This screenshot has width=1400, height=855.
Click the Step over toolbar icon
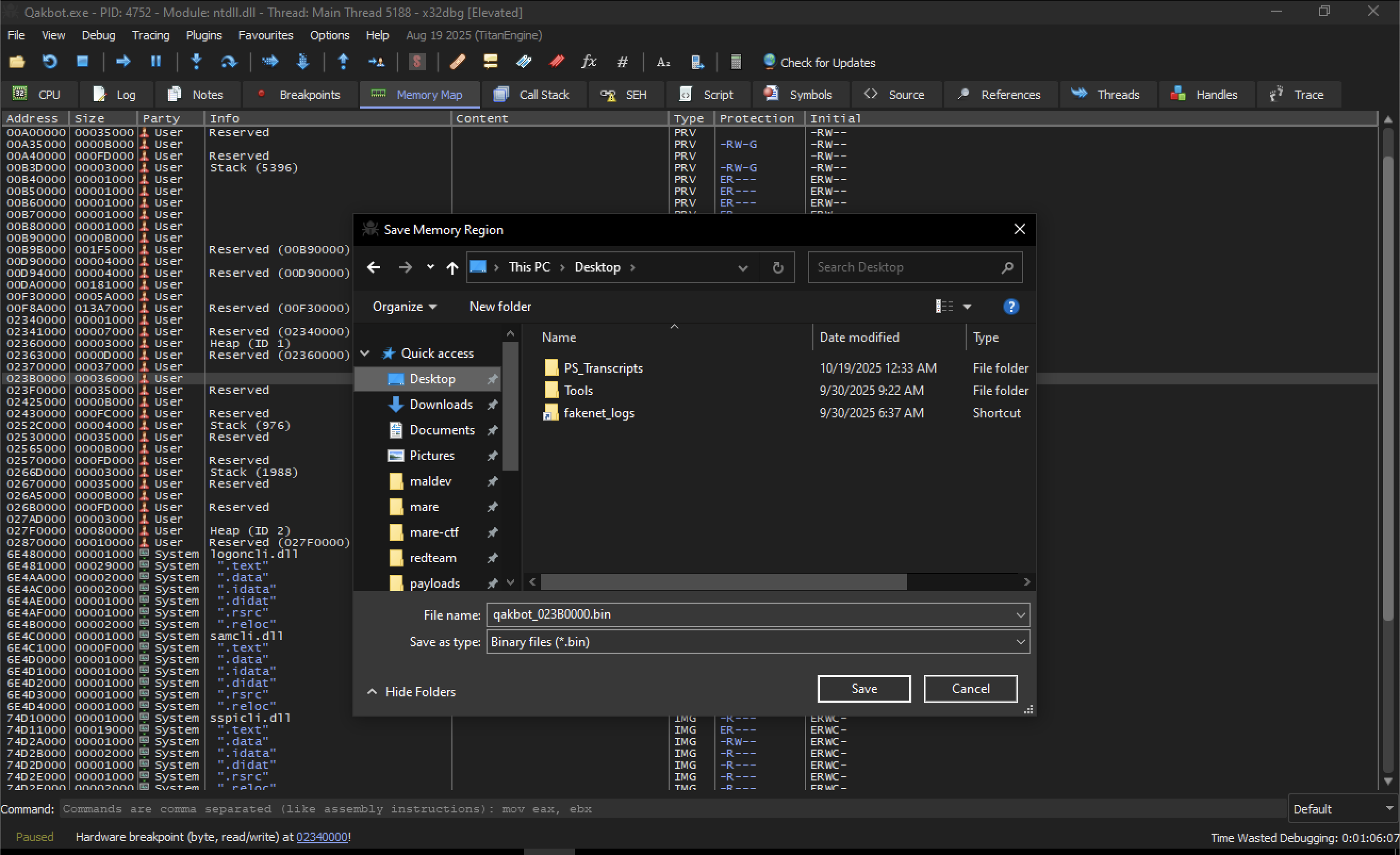pyautogui.click(x=229, y=62)
